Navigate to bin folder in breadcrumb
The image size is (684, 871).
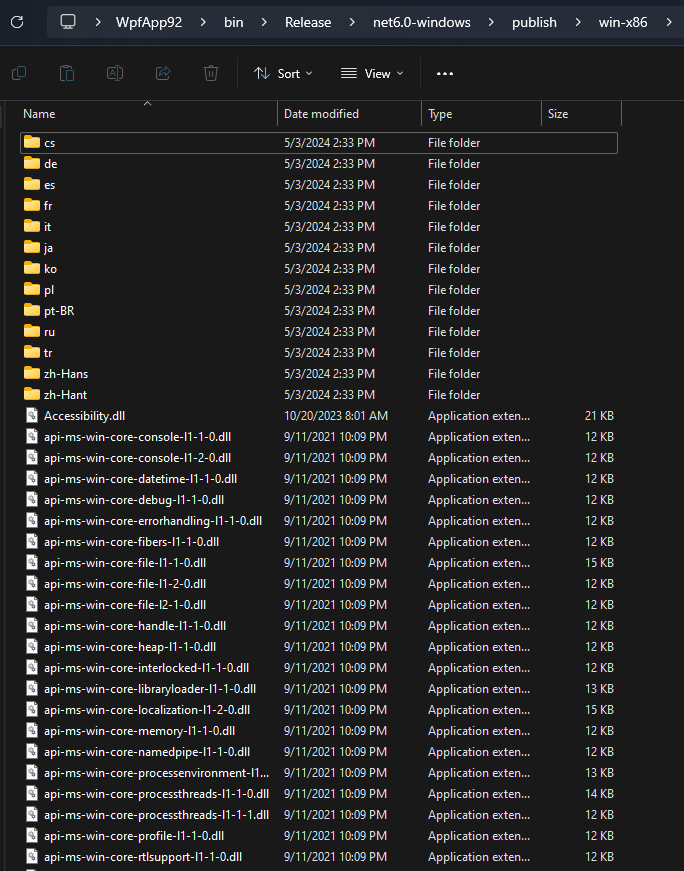[233, 22]
